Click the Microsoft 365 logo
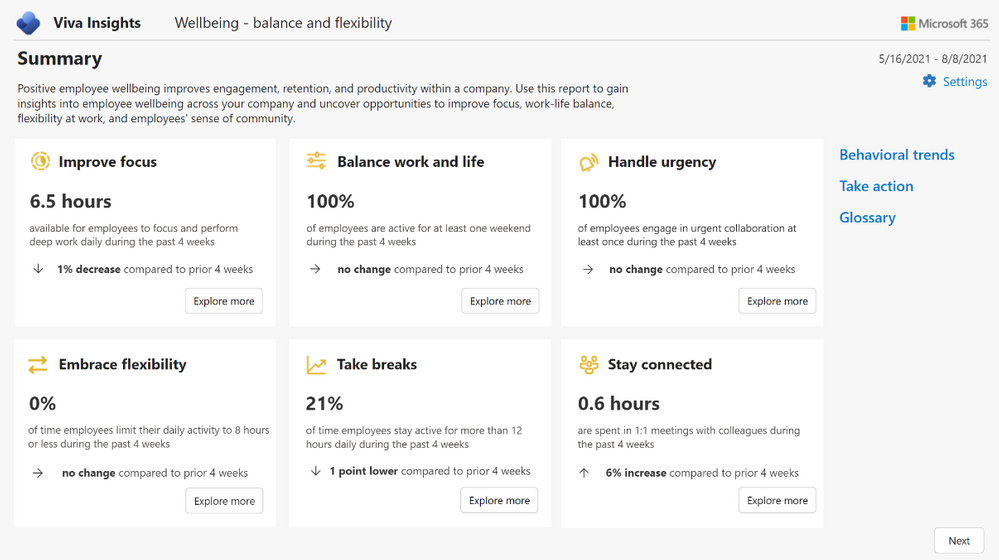 pyautogui.click(x=944, y=24)
